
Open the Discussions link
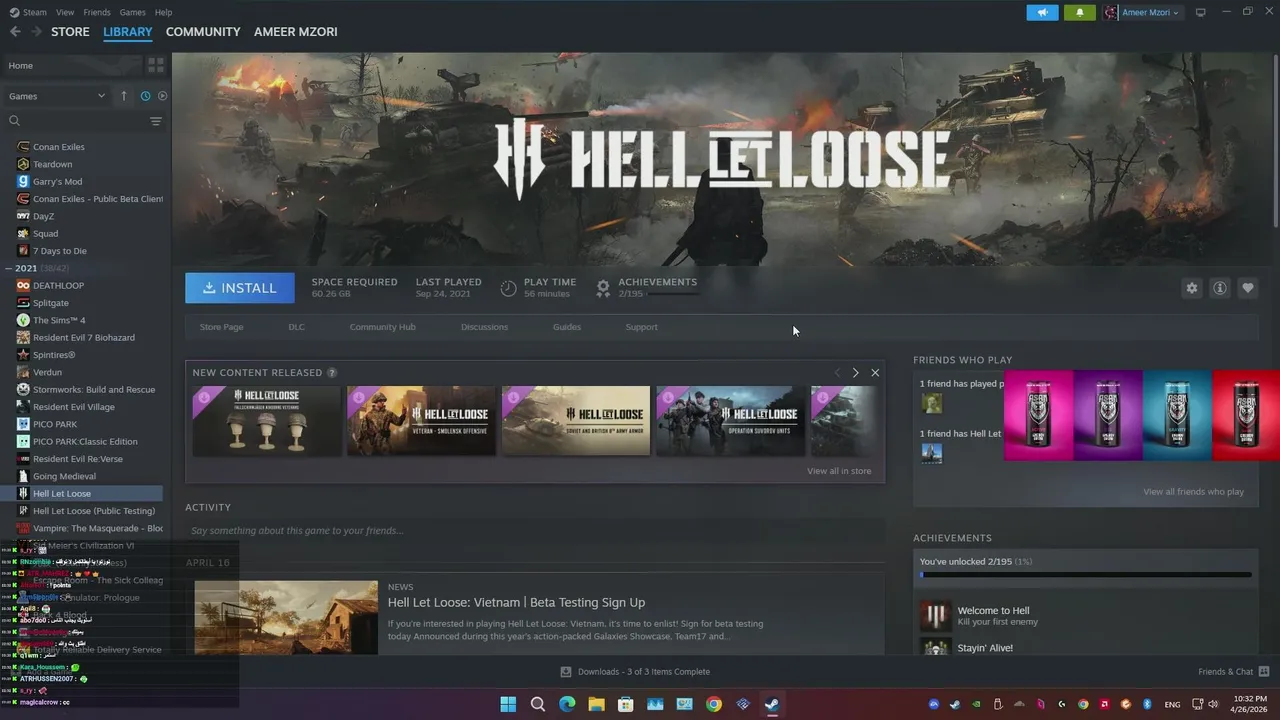tap(484, 327)
